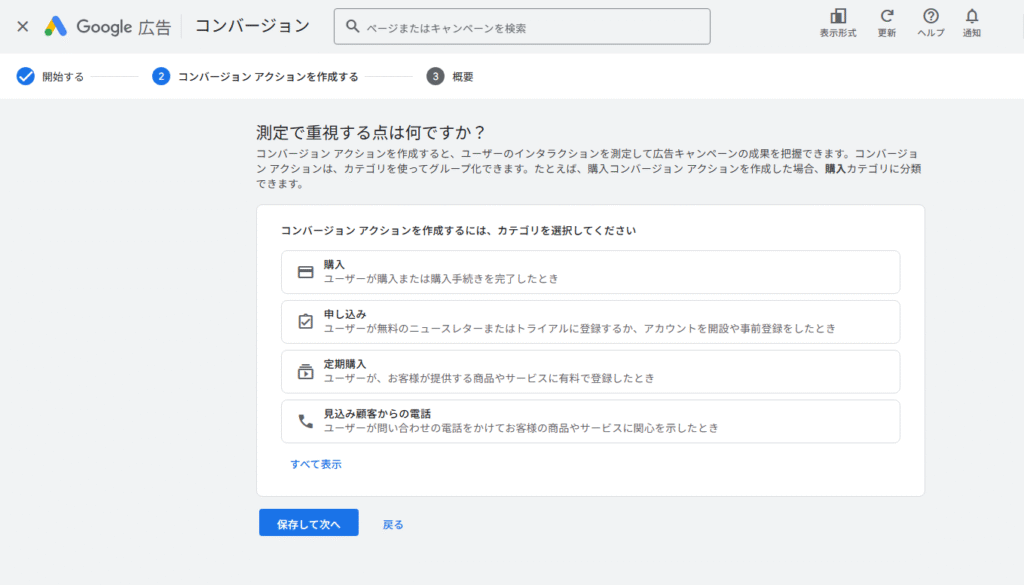1024x585 pixels.
Task: Open the page search dropdown field
Action: coord(522,26)
